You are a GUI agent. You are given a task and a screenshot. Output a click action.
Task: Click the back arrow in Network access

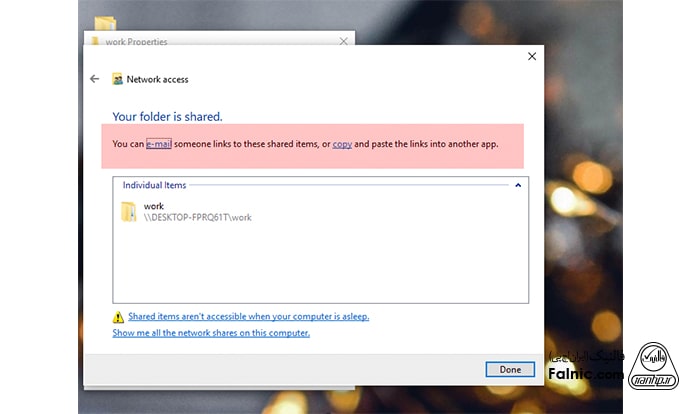coord(95,79)
